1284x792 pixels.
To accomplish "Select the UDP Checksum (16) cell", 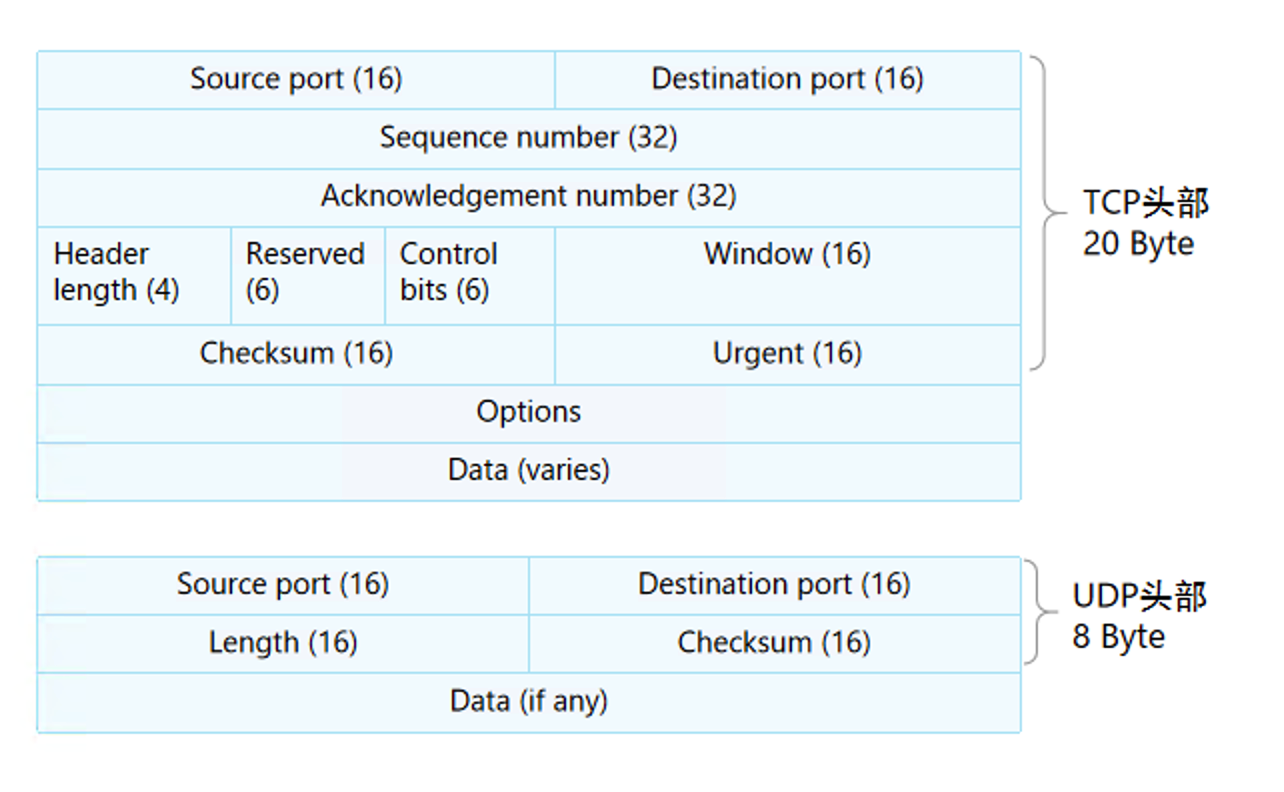I will [774, 643].
